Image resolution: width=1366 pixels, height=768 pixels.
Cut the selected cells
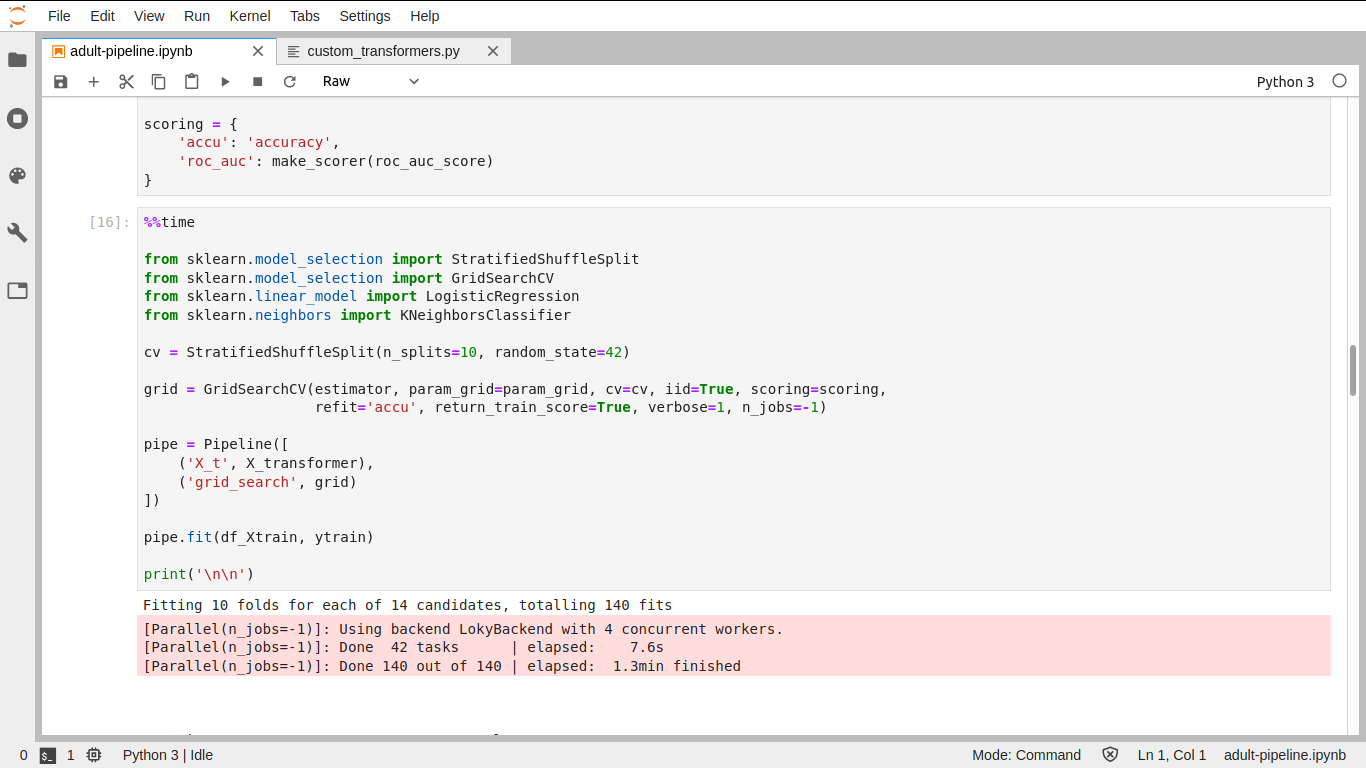point(126,81)
